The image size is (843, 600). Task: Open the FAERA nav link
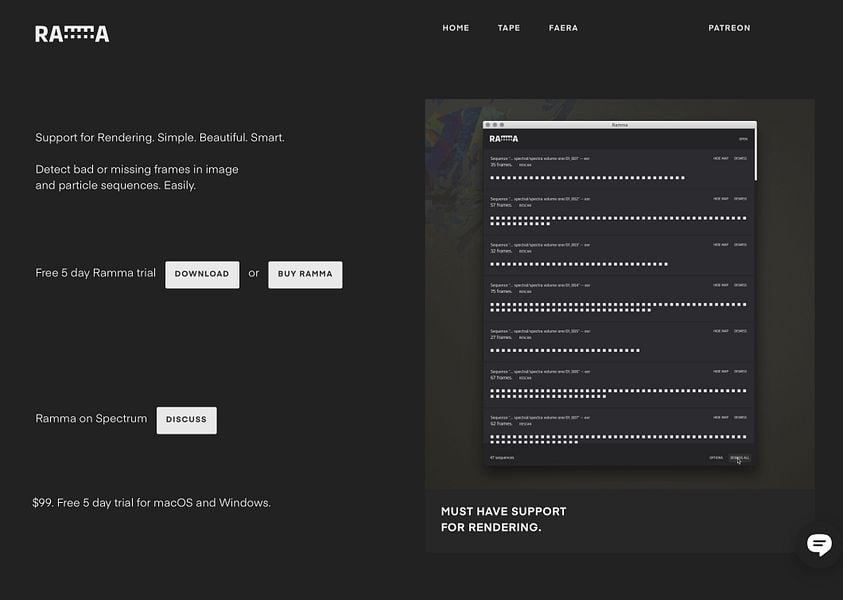pyautogui.click(x=563, y=28)
